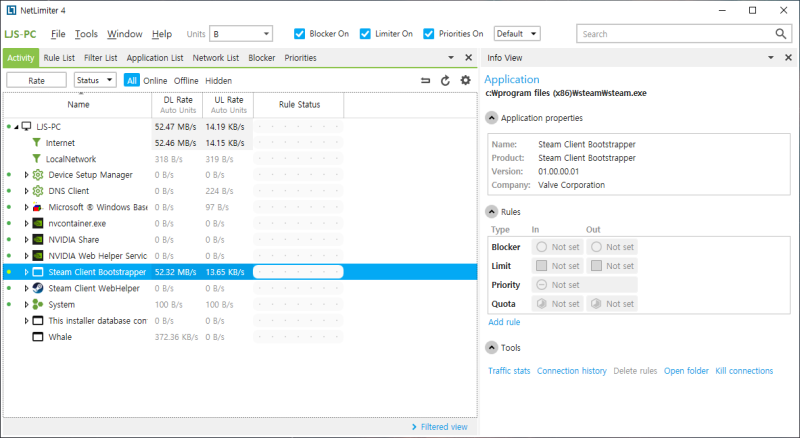The width and height of the screenshot is (800, 438).
Task: Collapse the Rules section
Action: [x=491, y=212]
